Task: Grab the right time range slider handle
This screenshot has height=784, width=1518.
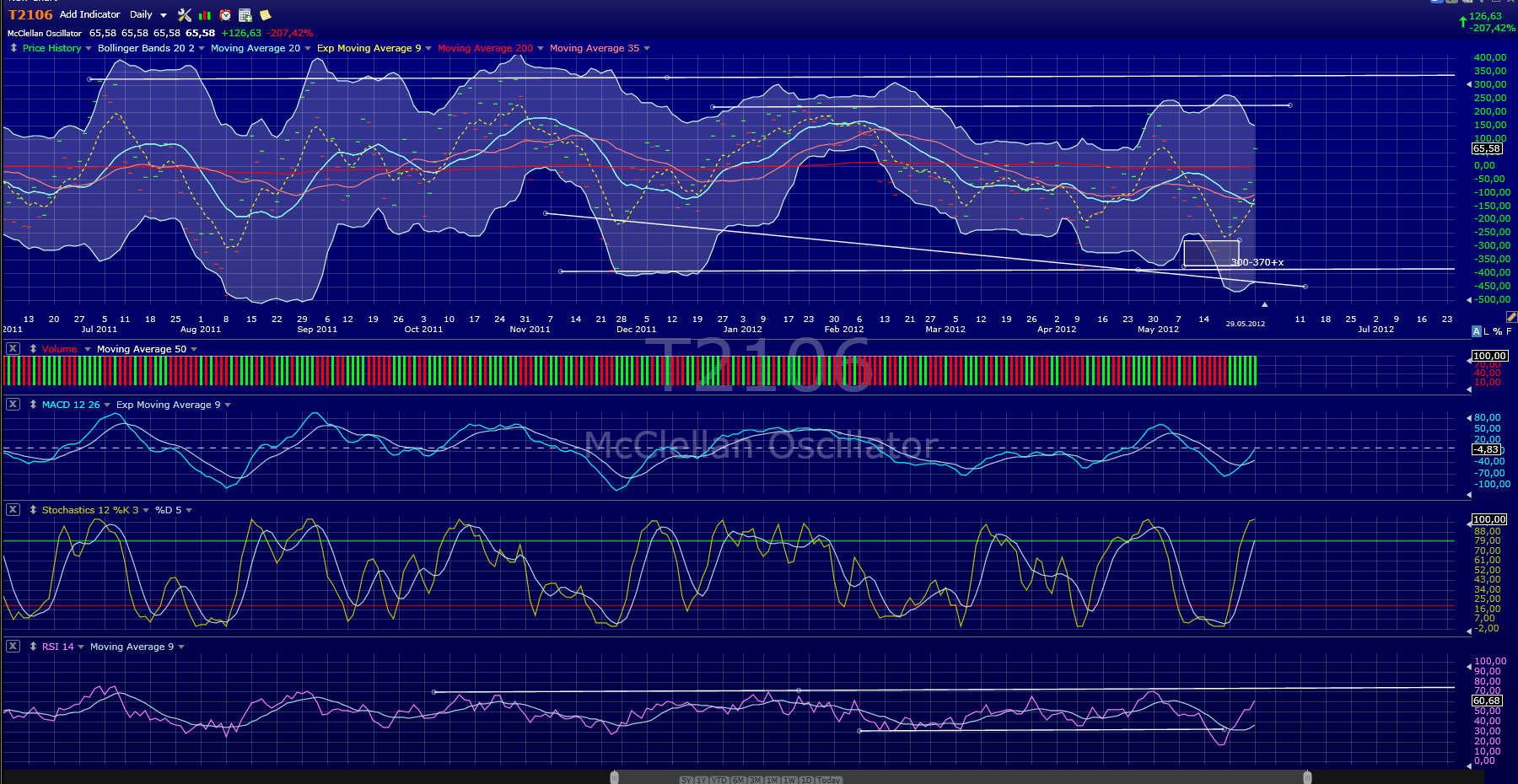Action: pyautogui.click(x=1307, y=777)
